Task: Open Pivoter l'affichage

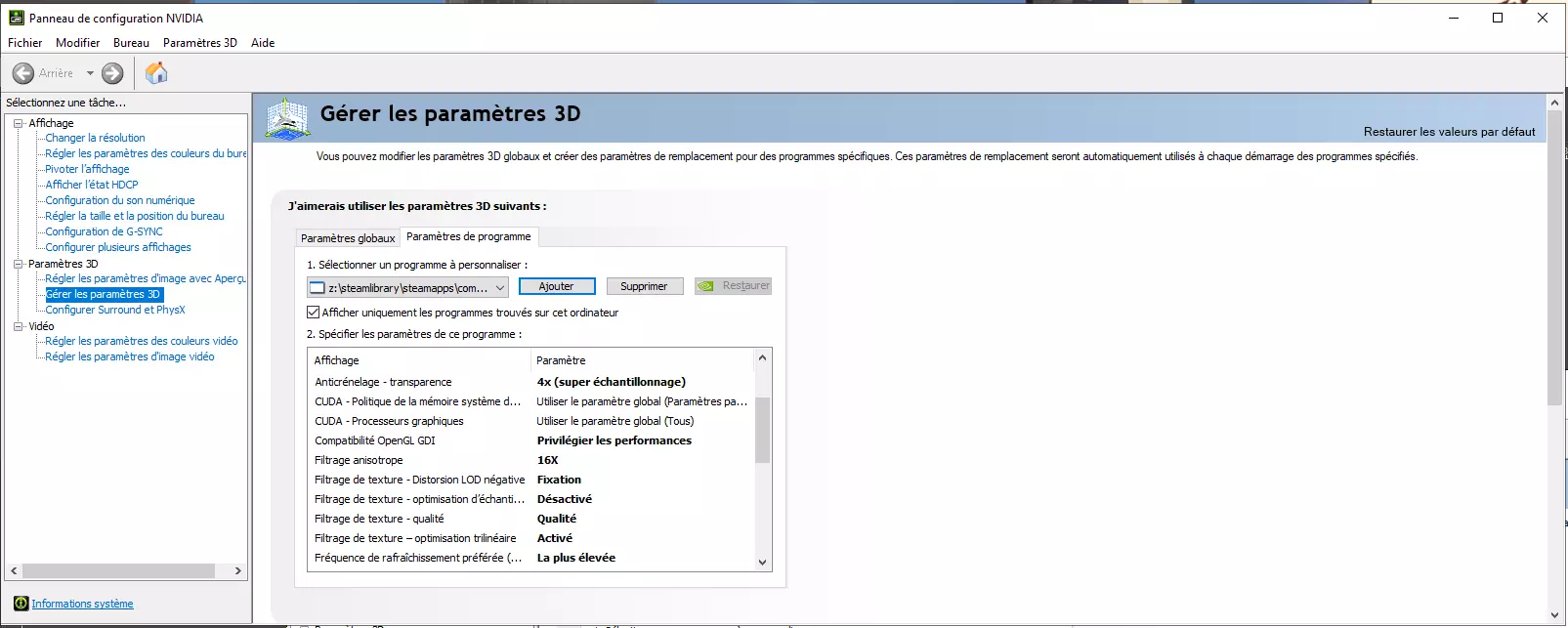Action: point(87,169)
